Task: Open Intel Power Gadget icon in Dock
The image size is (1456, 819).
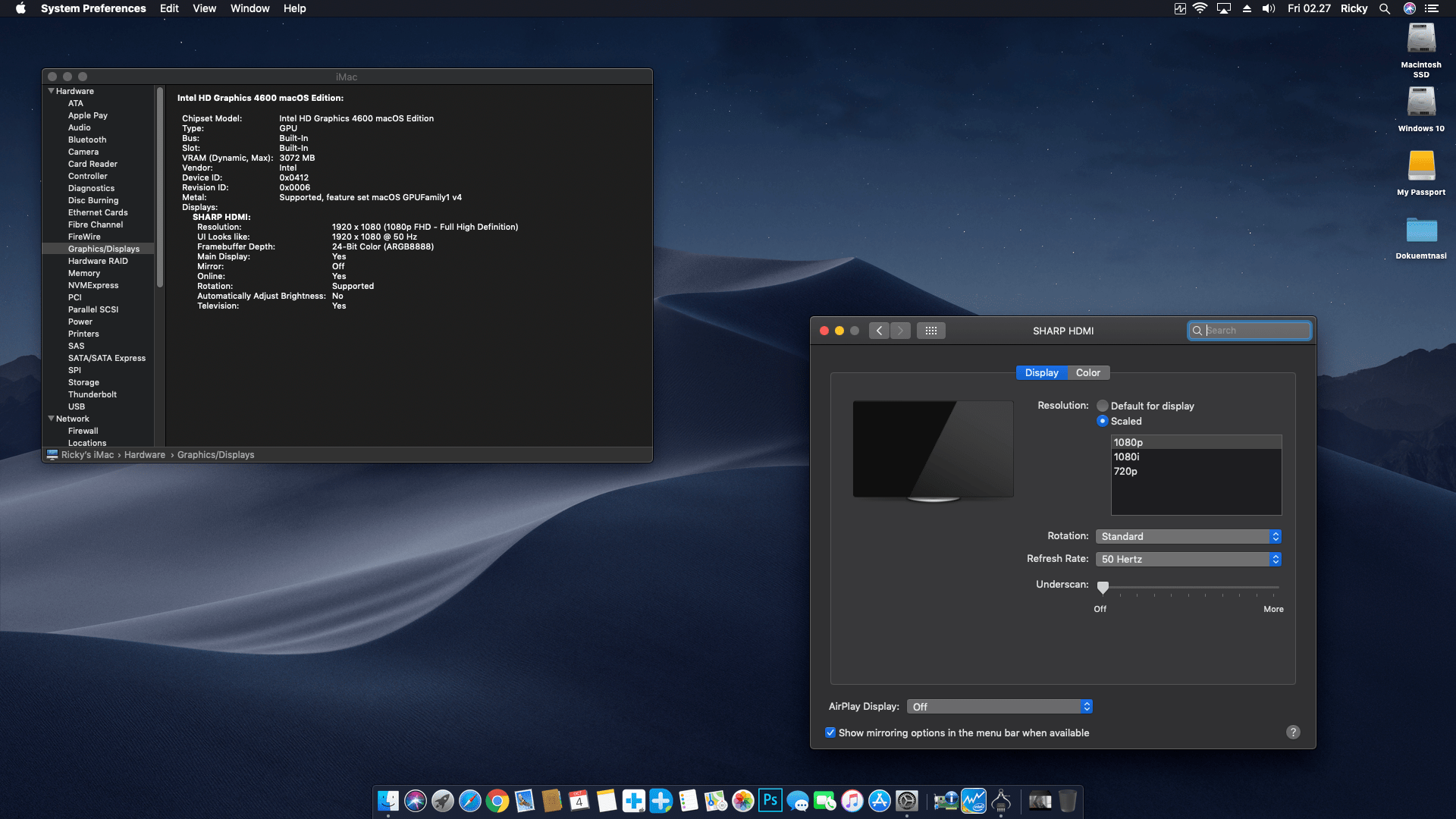Action: (x=974, y=801)
